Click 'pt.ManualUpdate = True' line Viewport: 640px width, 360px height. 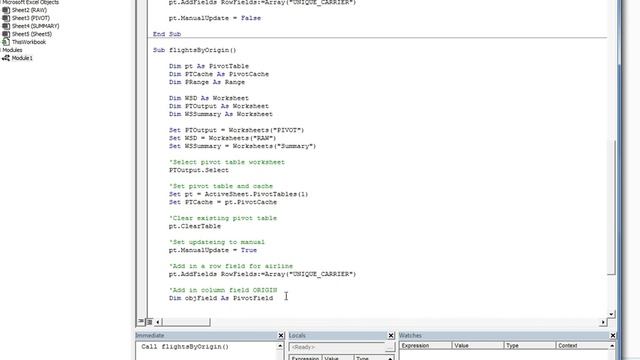pos(213,250)
